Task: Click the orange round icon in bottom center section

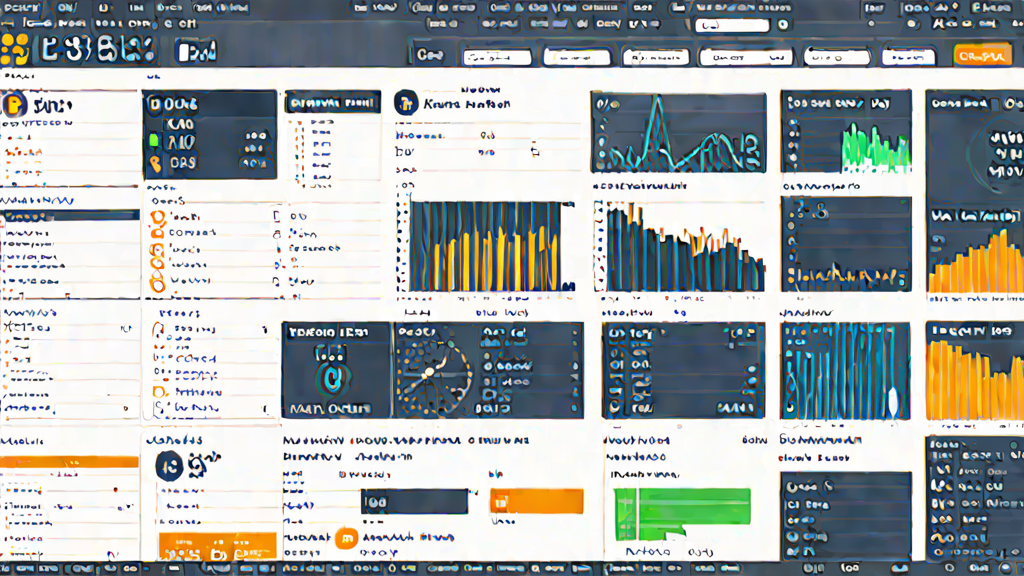Action: coord(346,538)
